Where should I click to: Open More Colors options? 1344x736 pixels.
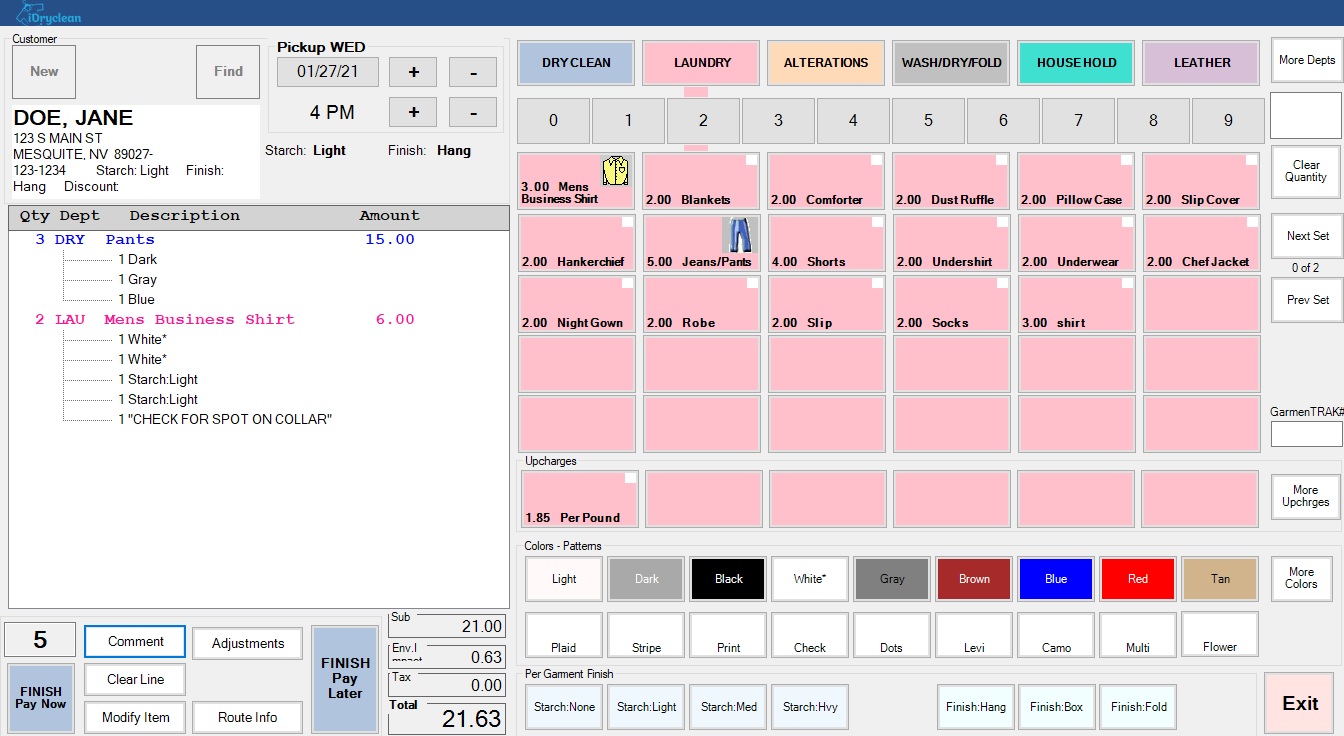[x=1301, y=578]
